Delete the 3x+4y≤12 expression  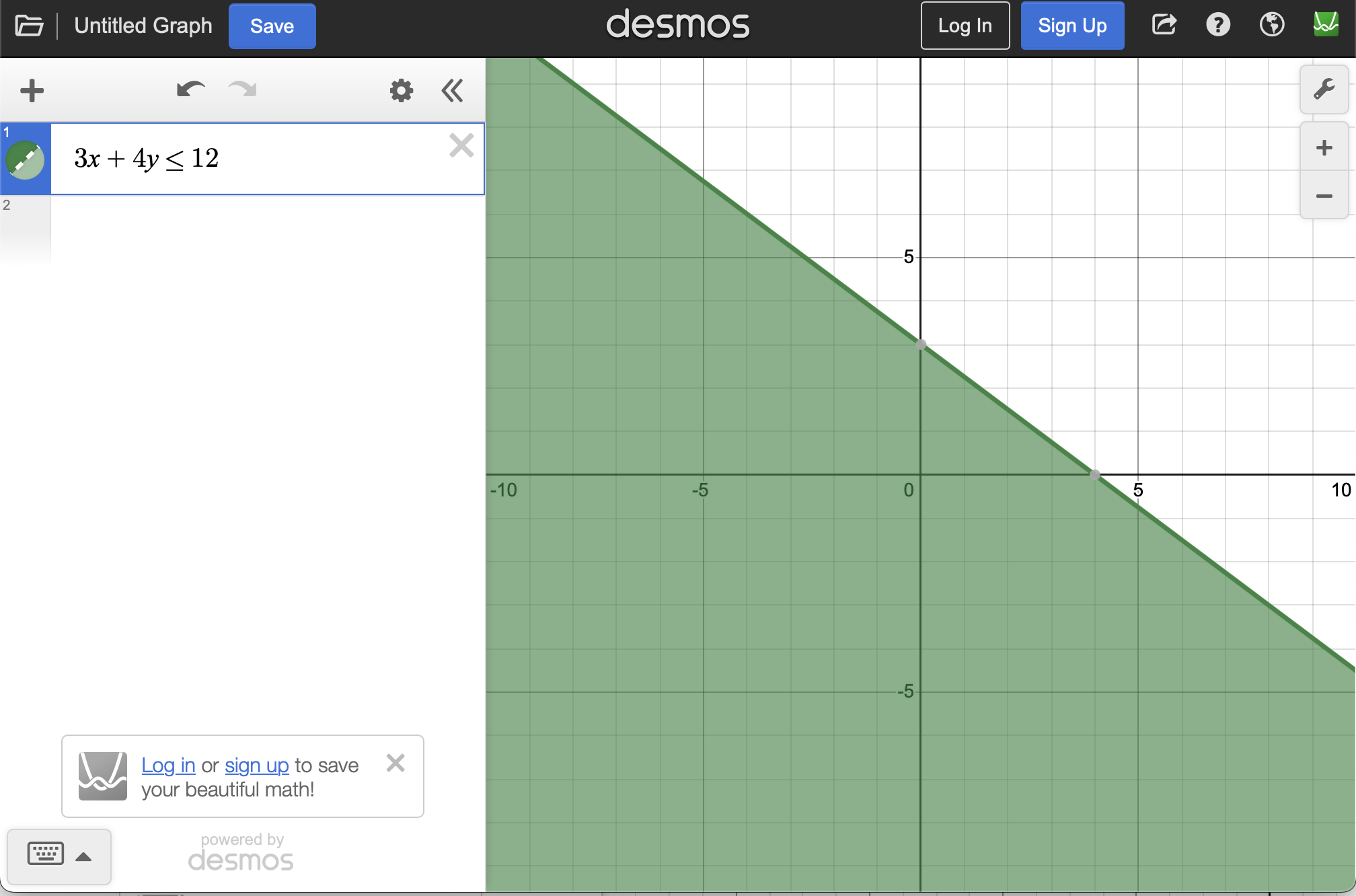tap(461, 145)
